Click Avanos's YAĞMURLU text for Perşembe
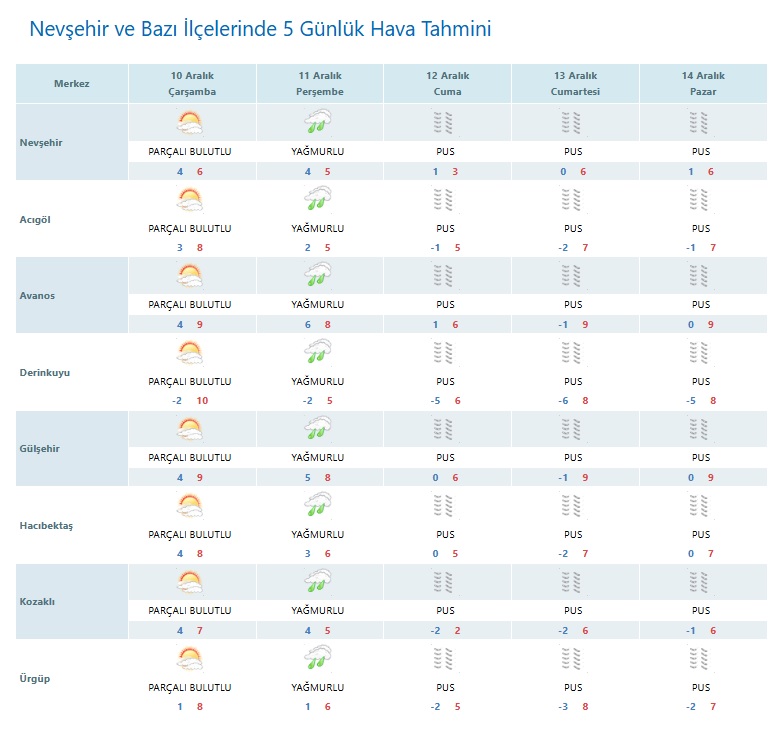781x741 pixels. click(x=317, y=304)
